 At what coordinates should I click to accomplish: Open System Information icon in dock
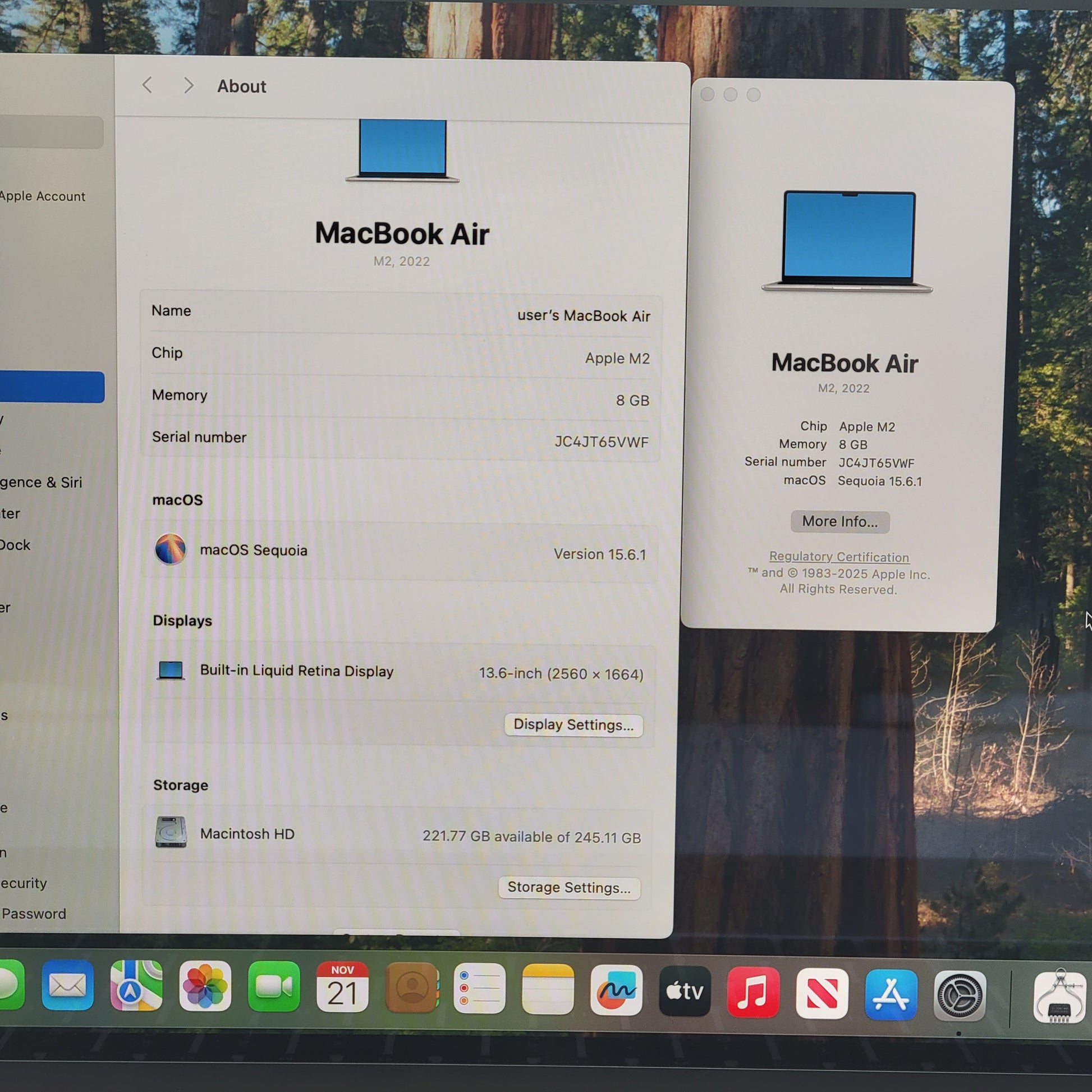pyautogui.click(x=1059, y=997)
